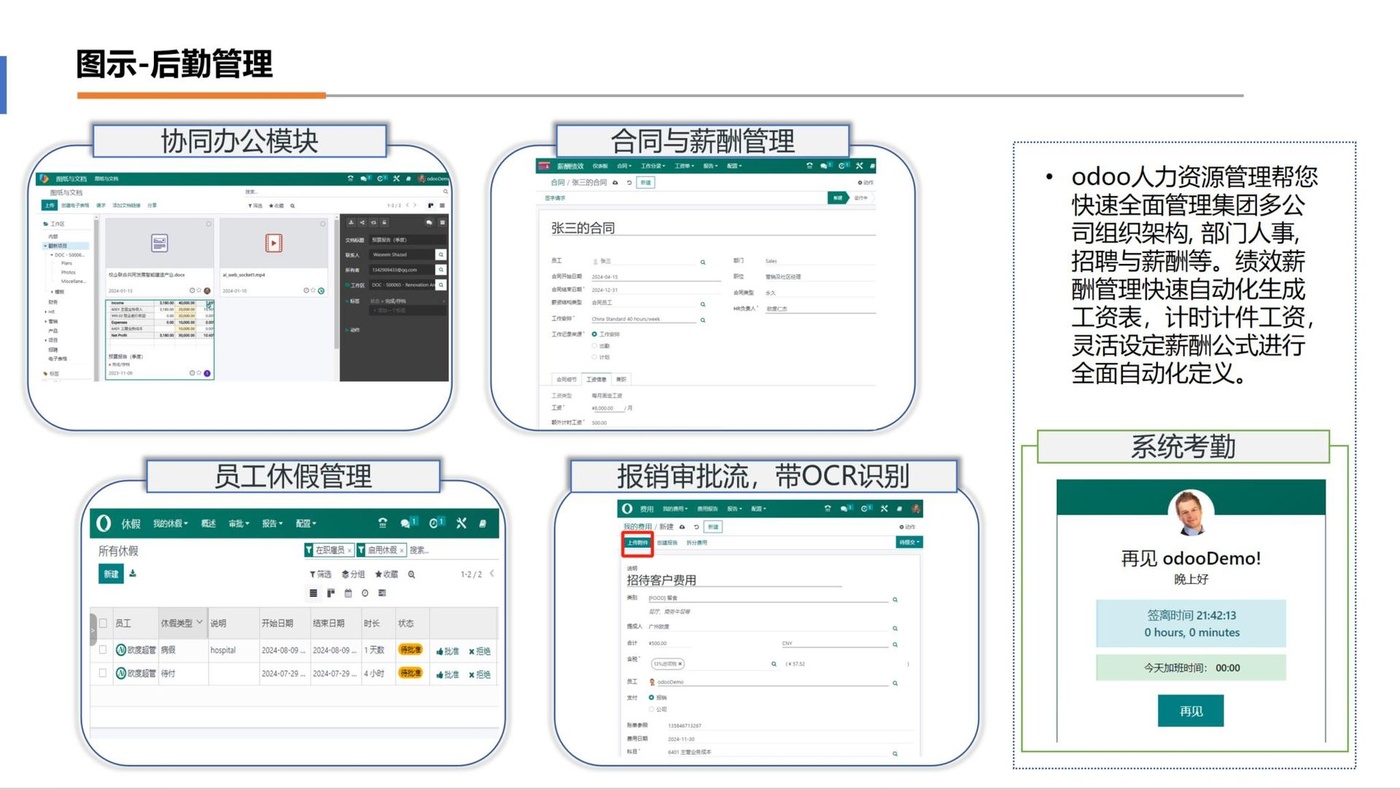Image resolution: width=1400 pixels, height=789 pixels.
Task: Select 计划 radio in contract form
Action: [594, 357]
